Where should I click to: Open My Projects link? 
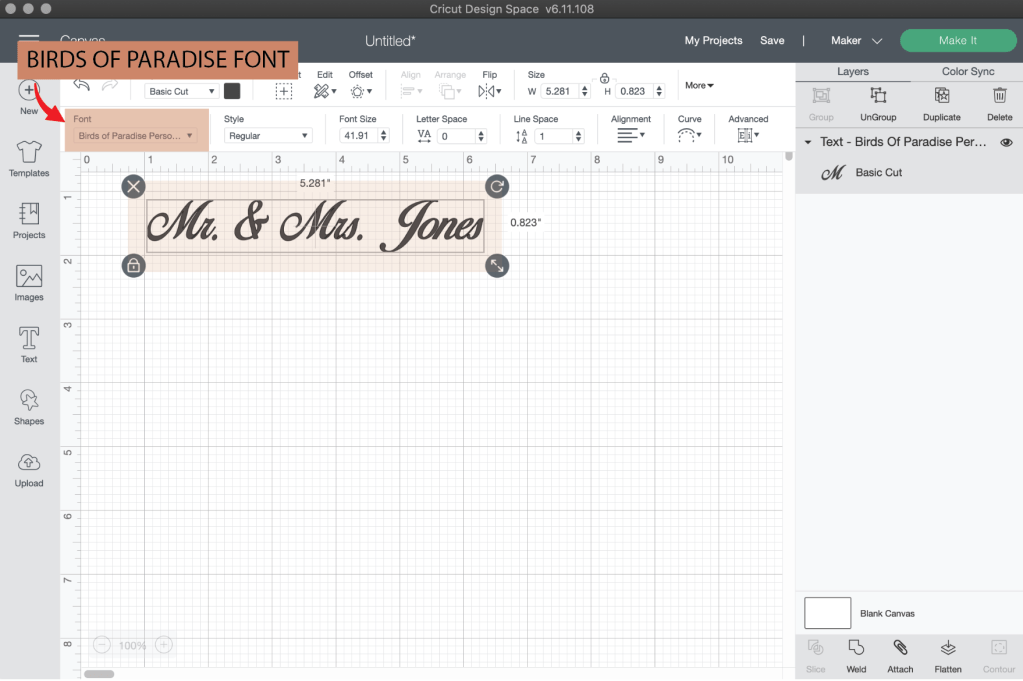[713, 41]
